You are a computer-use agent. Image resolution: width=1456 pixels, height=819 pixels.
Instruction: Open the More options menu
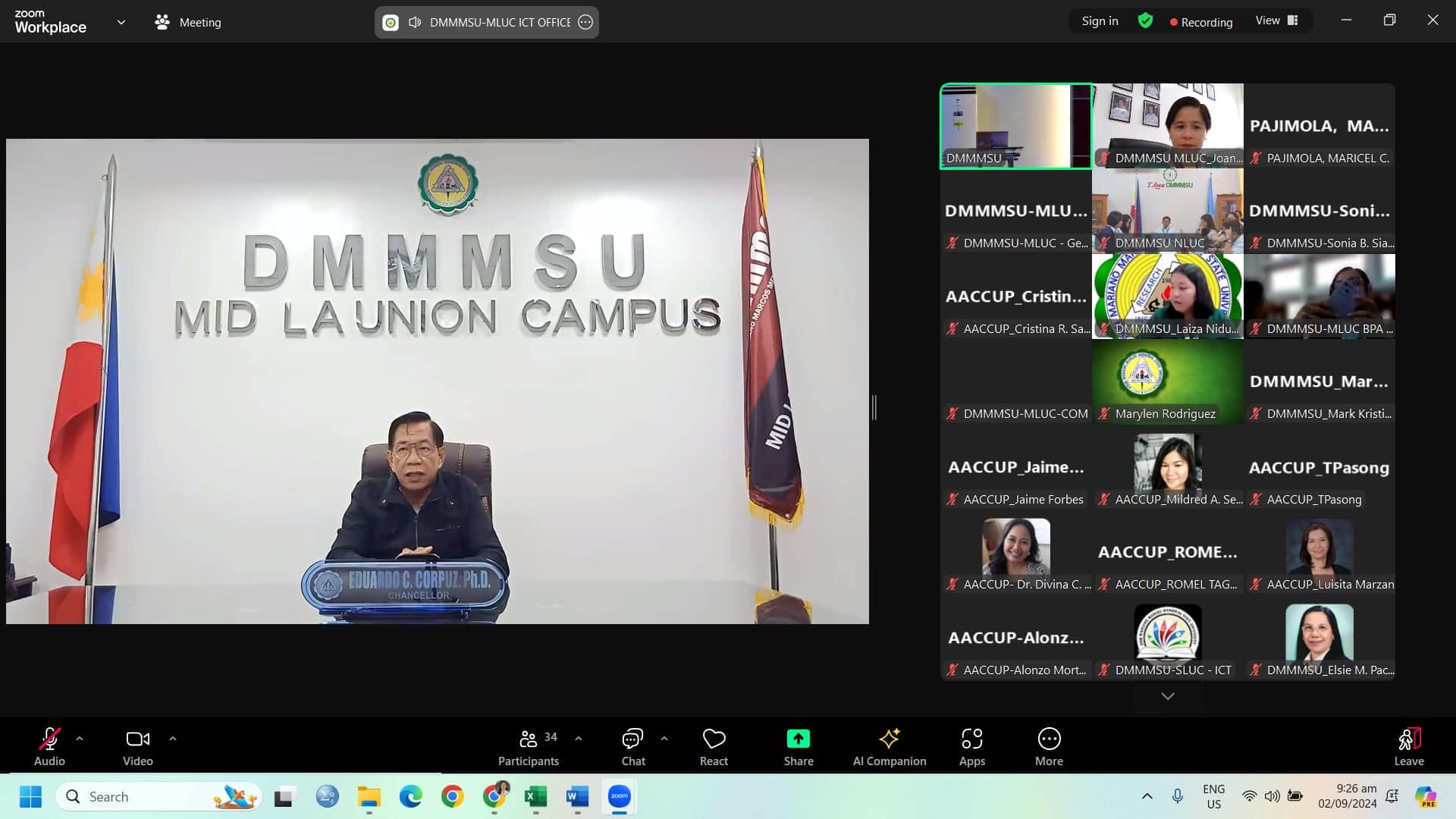(1050, 746)
